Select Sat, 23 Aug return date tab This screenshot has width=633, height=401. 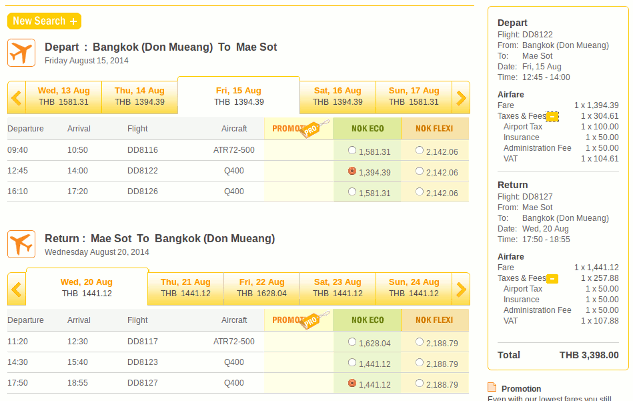point(337,288)
